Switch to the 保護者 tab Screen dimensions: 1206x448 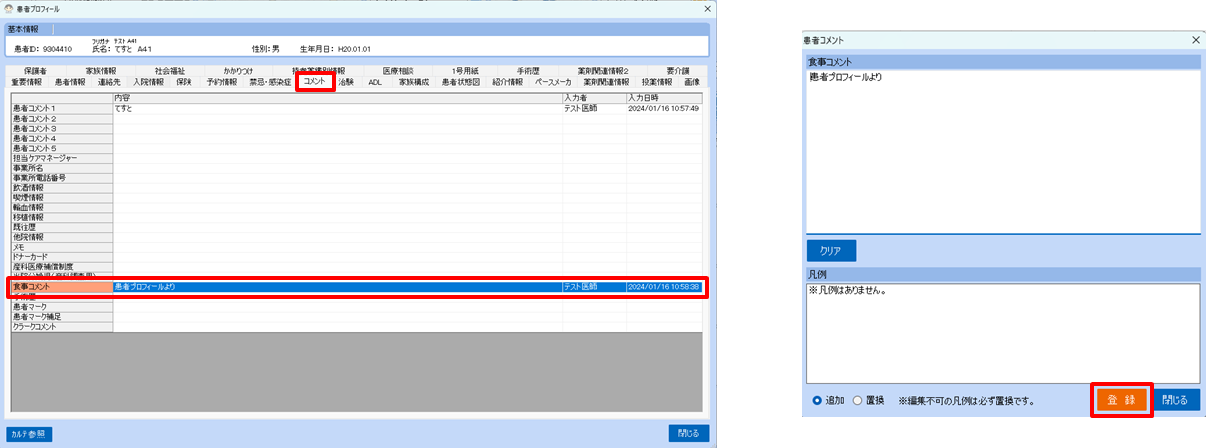click(x=36, y=72)
